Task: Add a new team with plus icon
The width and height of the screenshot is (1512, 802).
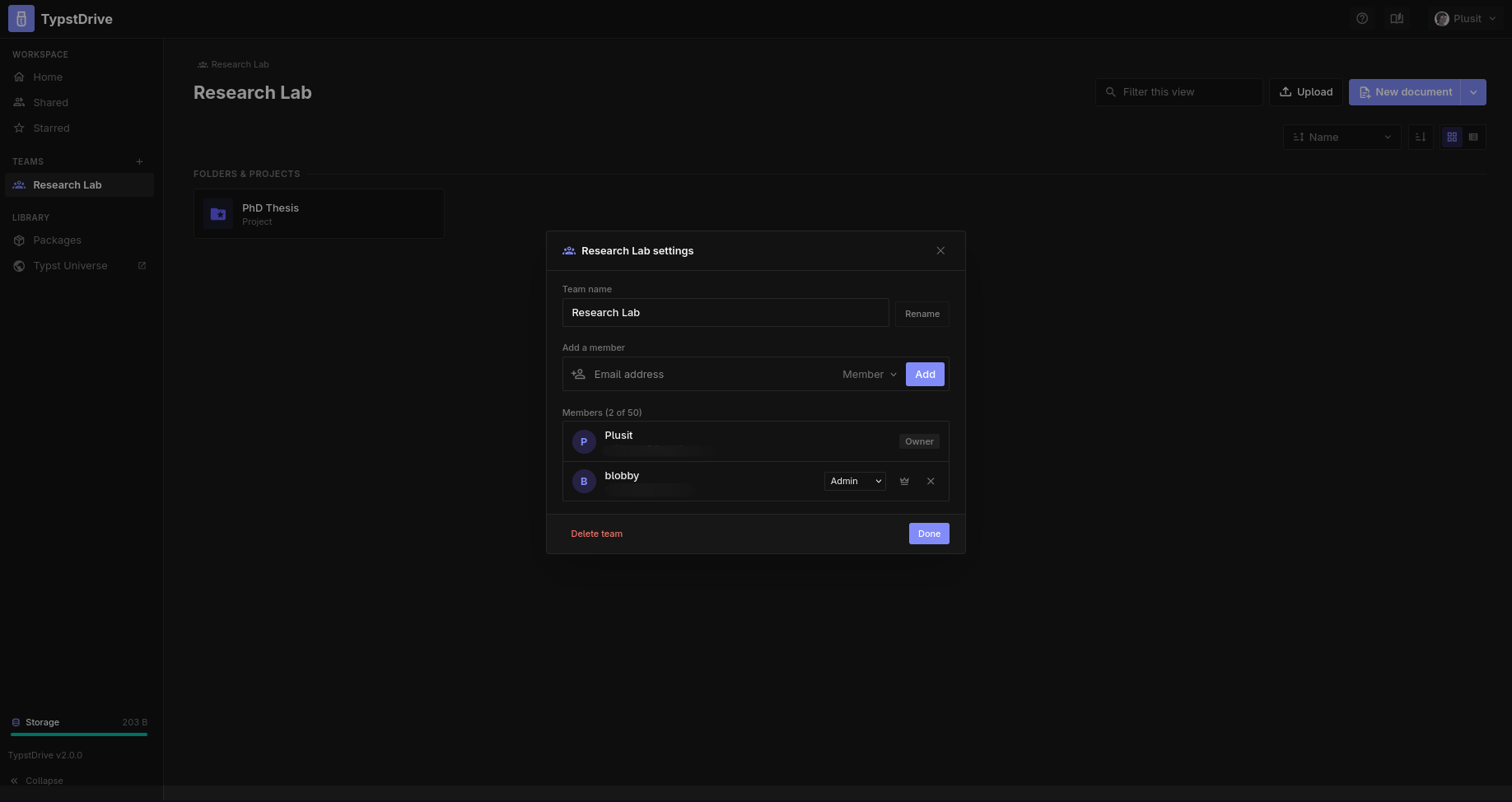Action: [x=139, y=161]
